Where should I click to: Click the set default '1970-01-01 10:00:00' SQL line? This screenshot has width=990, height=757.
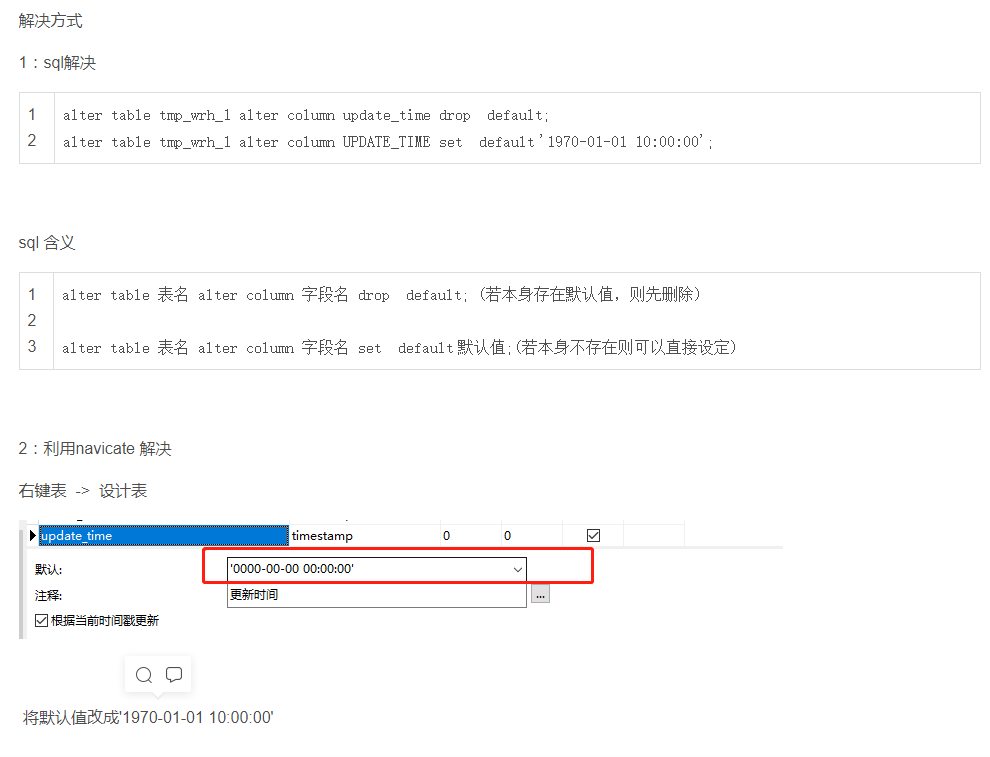click(388, 142)
